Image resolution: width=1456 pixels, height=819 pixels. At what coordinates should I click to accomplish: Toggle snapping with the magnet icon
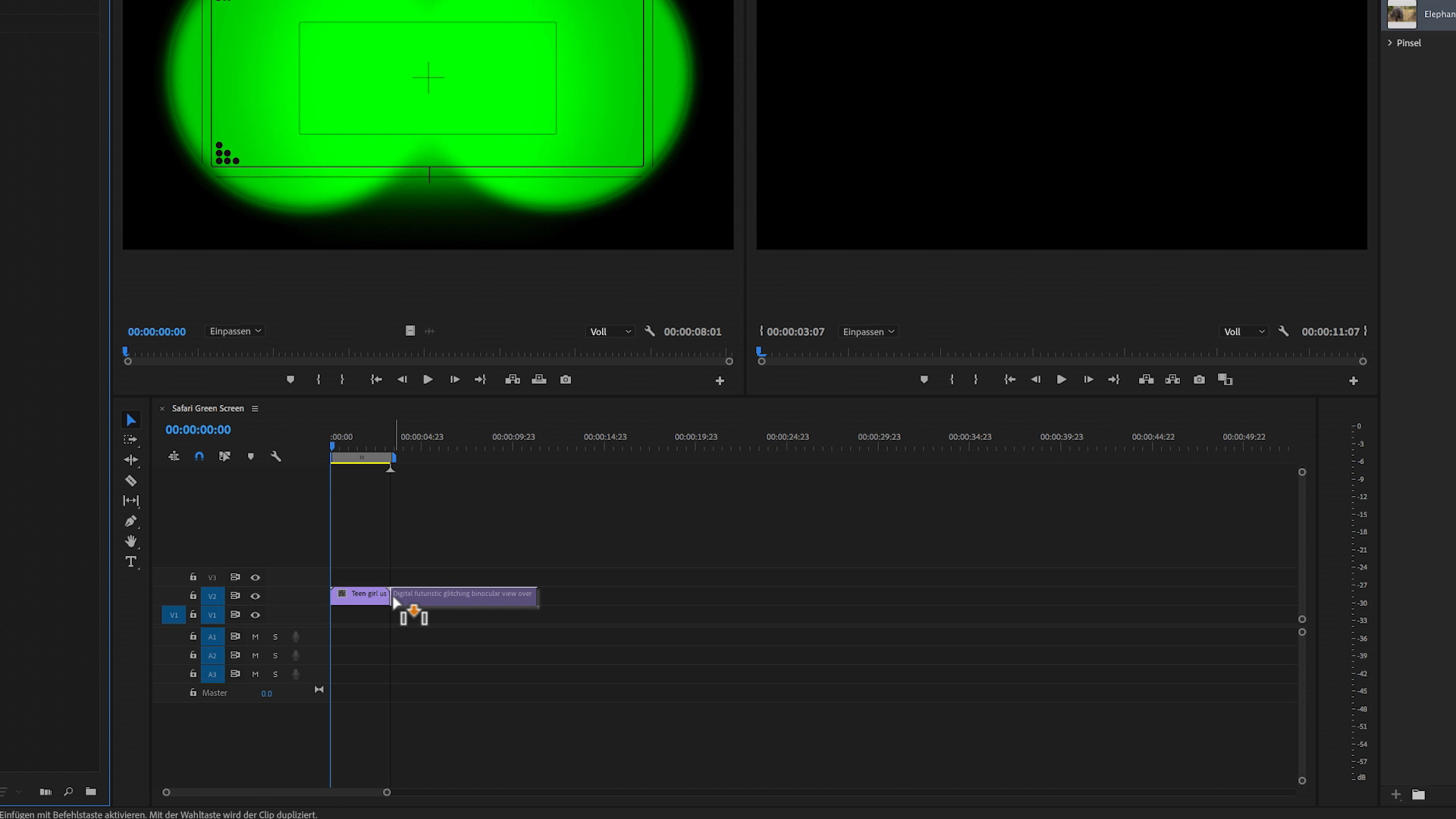(199, 456)
